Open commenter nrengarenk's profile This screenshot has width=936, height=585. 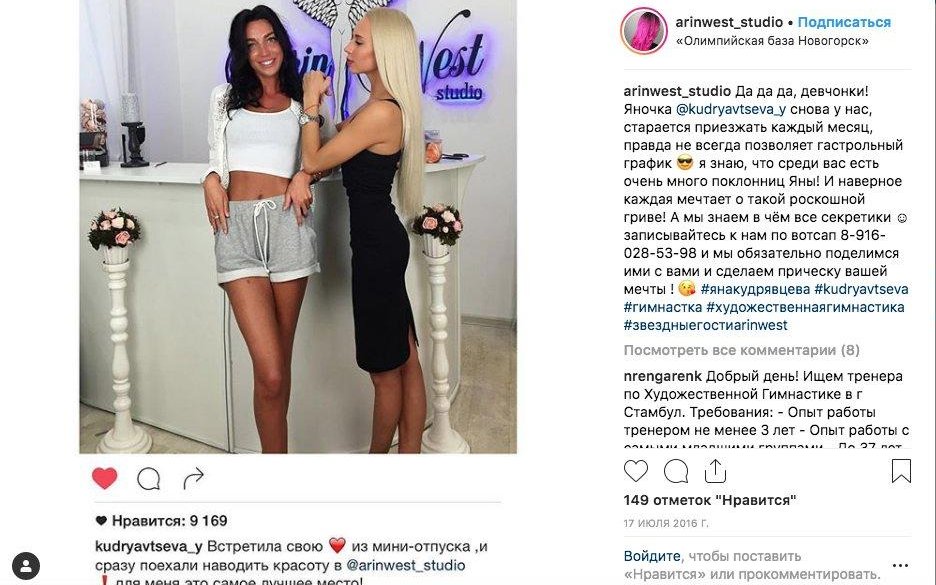coord(663,377)
